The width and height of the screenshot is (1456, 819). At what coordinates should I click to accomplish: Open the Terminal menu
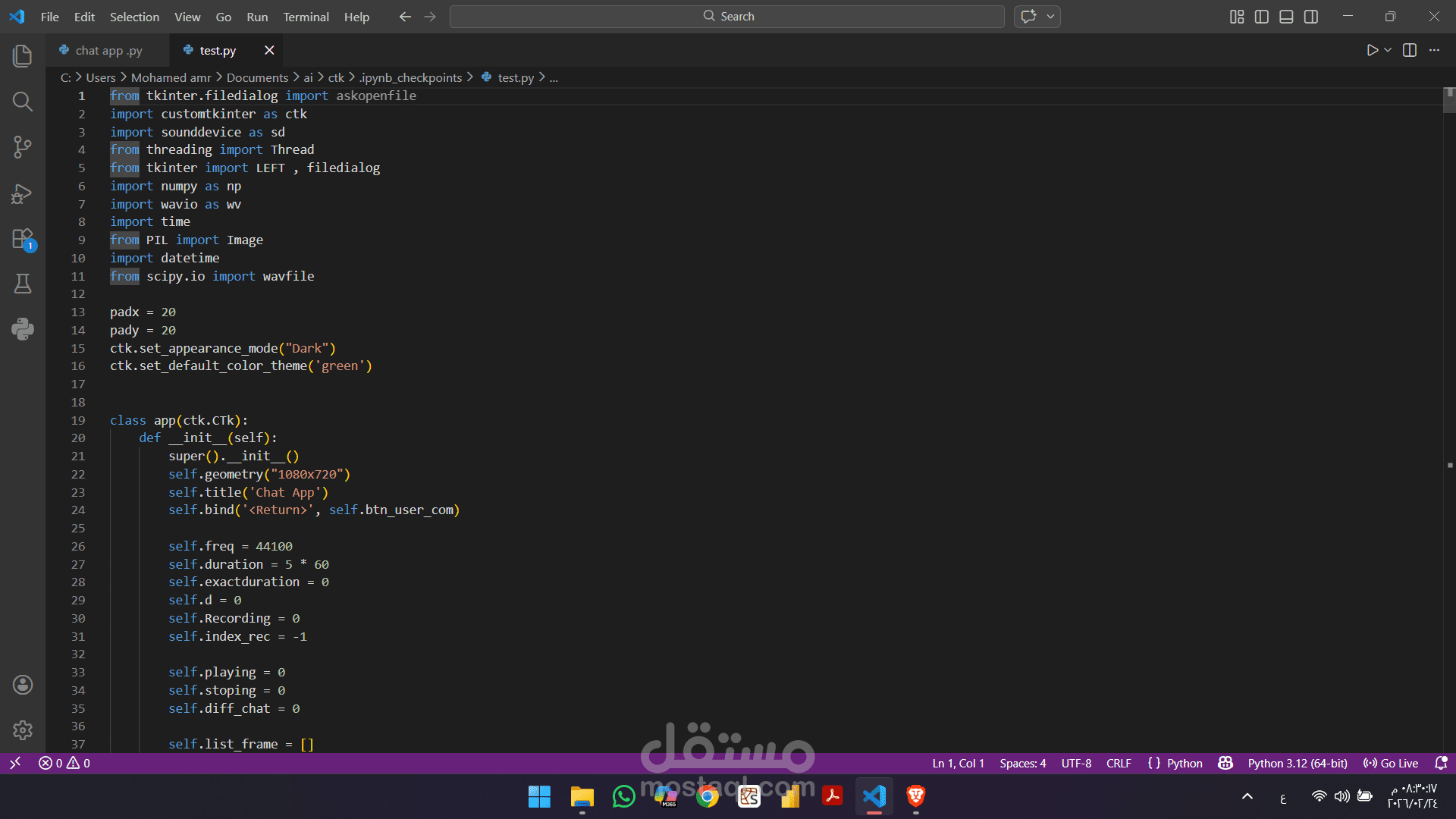point(306,17)
